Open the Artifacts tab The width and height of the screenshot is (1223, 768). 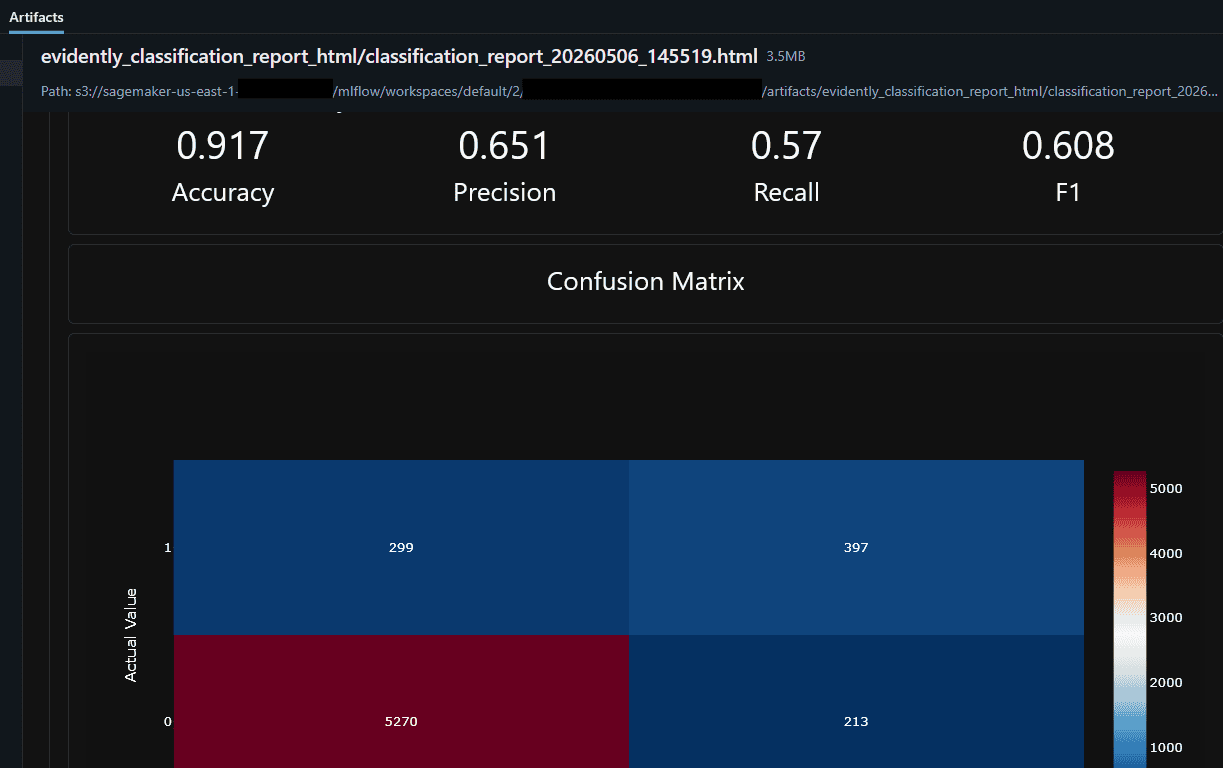tap(36, 17)
